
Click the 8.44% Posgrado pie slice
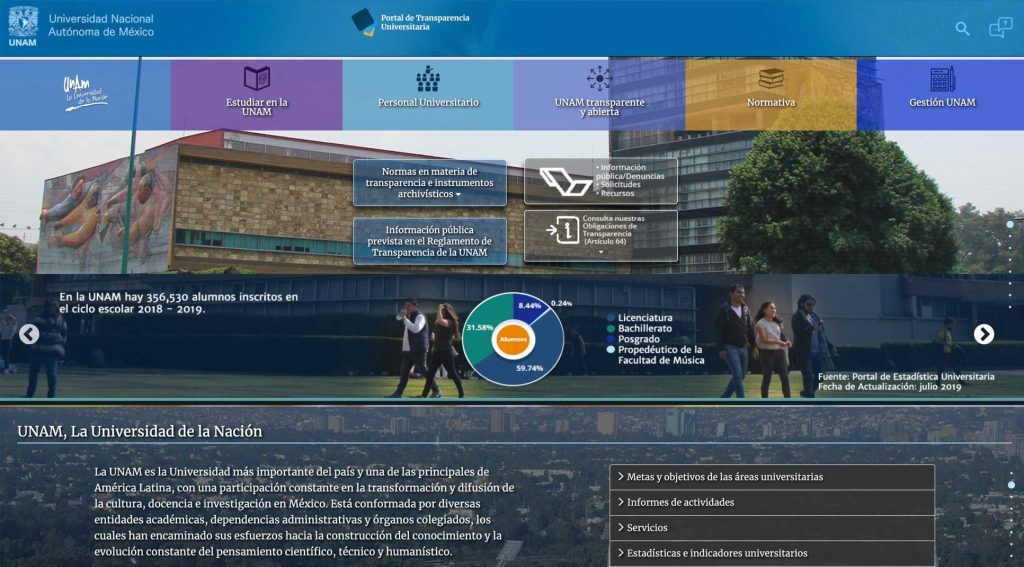tap(529, 306)
